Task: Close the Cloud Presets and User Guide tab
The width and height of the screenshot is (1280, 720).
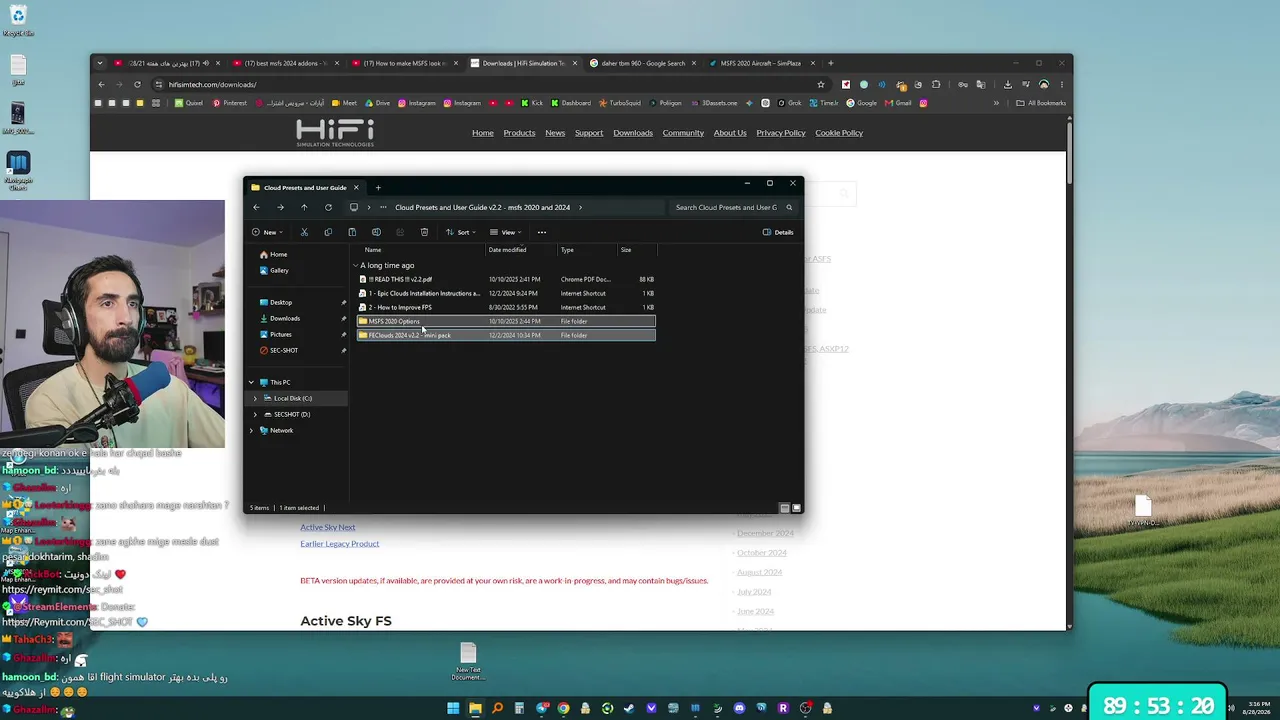Action: 355,187
